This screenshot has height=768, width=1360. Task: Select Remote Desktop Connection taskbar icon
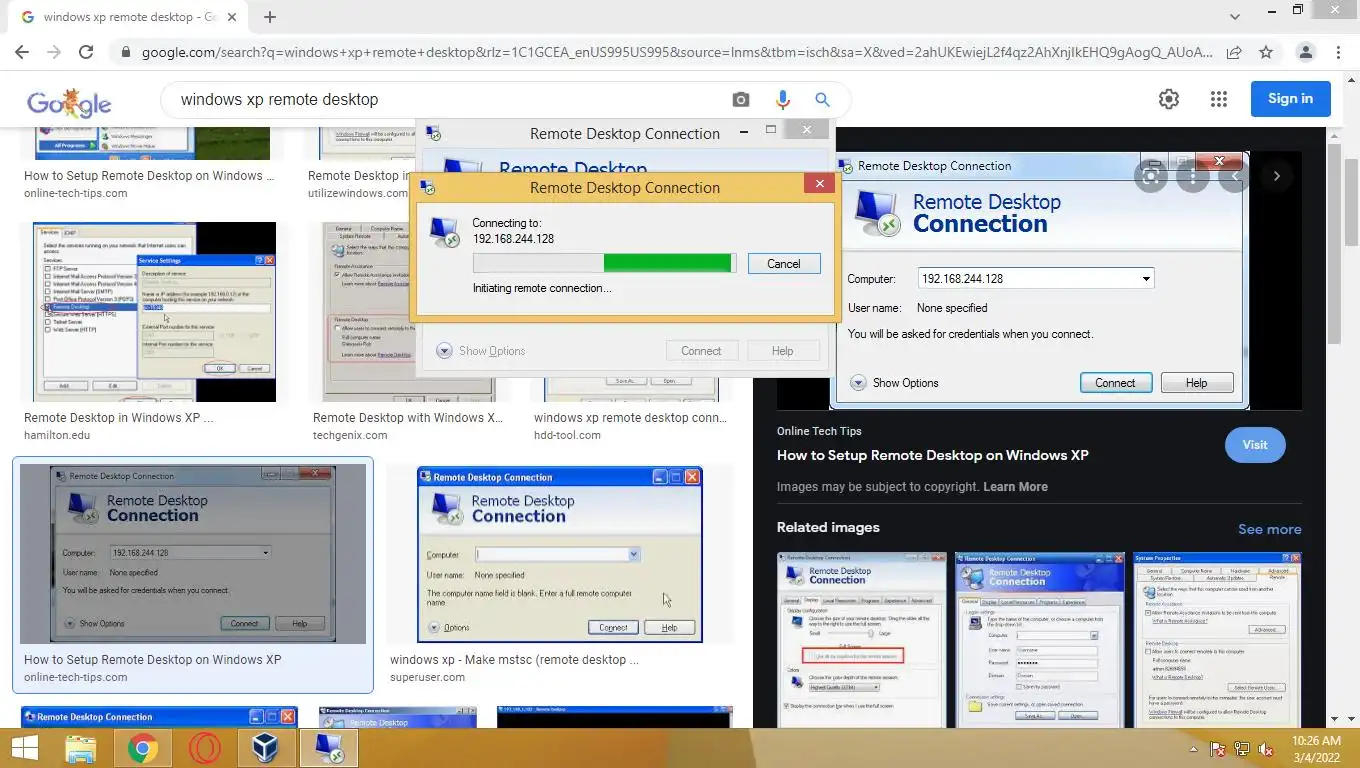point(329,748)
